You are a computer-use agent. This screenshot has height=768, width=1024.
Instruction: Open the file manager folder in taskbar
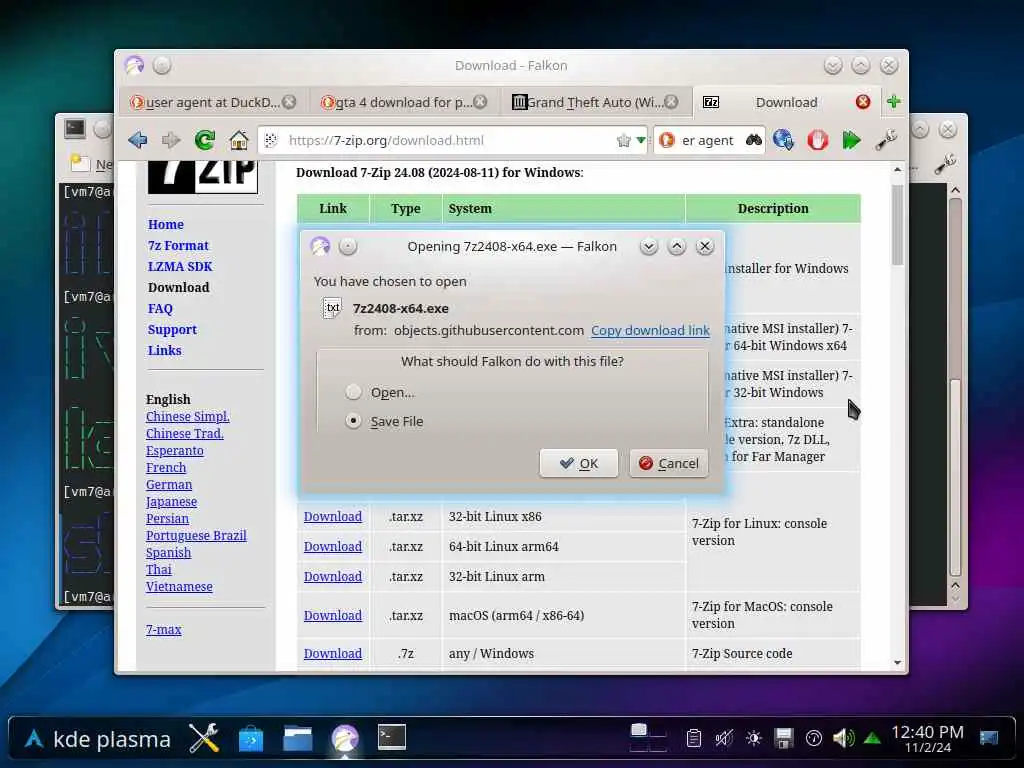298,739
